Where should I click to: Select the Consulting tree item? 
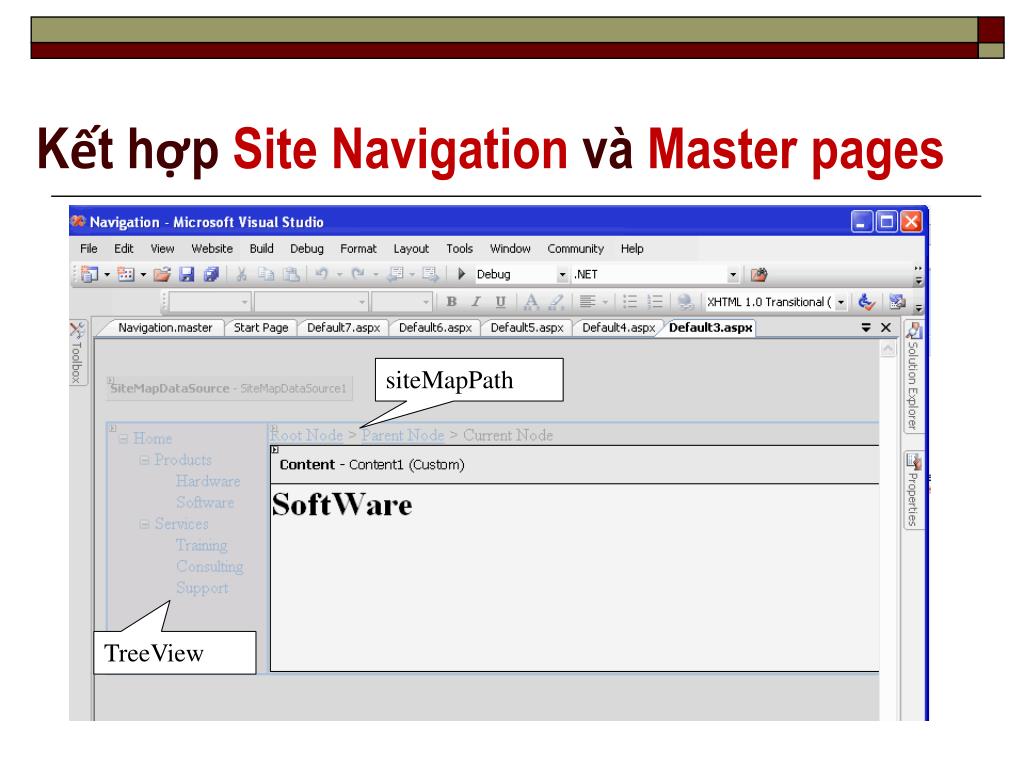tap(210, 567)
